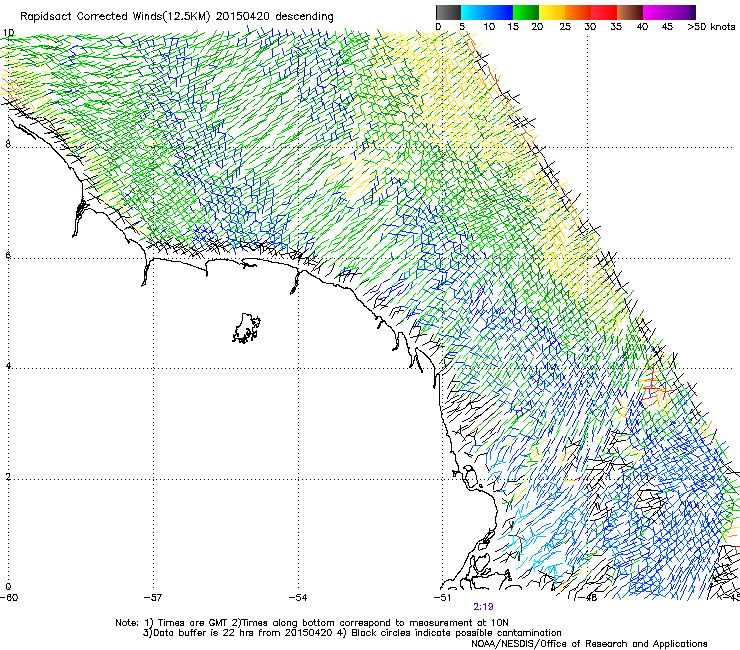Image resolution: width=740 pixels, height=650 pixels.
Task: Click the '8' latitude axis label
Action: coord(8,144)
